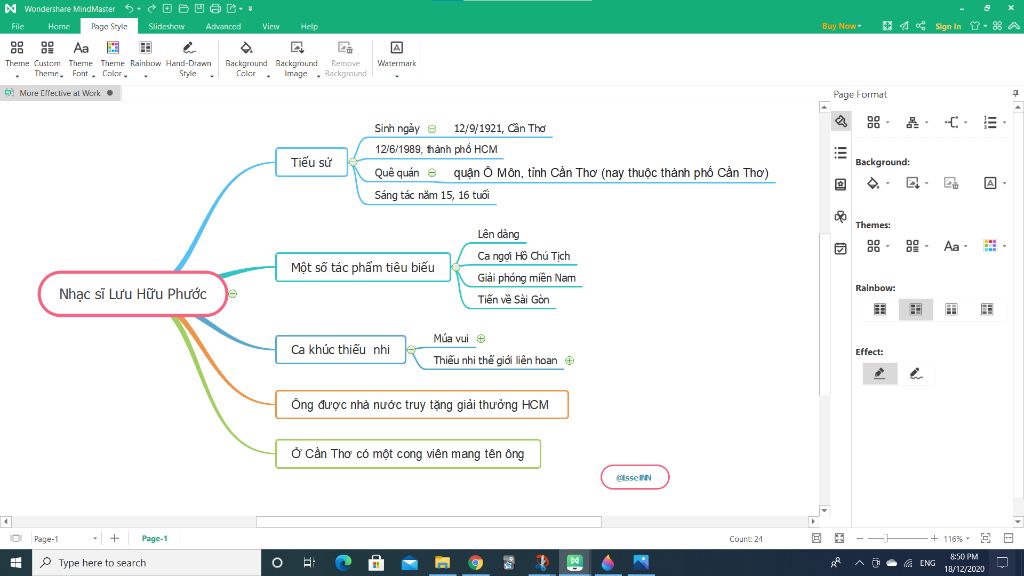The height and width of the screenshot is (576, 1024).
Task: Open the Chrome icon in taskbar
Action: pyautogui.click(x=475, y=562)
